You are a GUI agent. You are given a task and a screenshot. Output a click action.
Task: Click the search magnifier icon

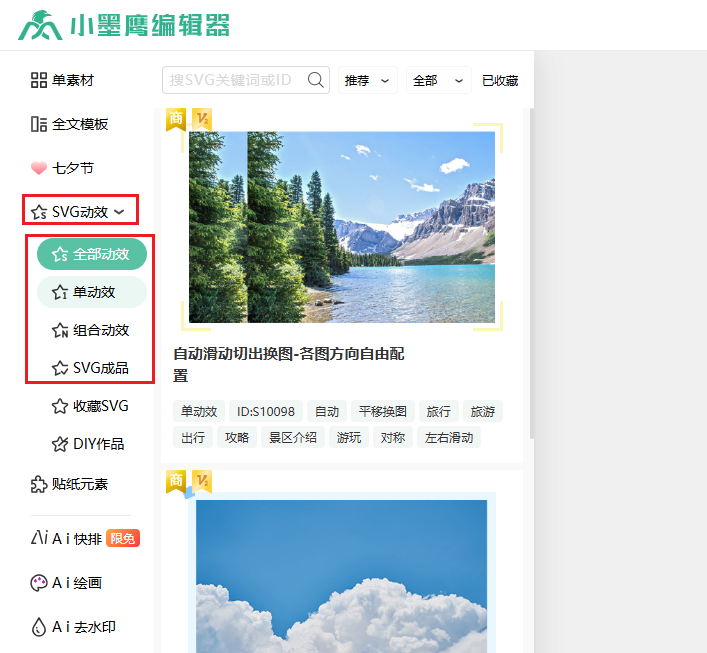click(x=316, y=81)
